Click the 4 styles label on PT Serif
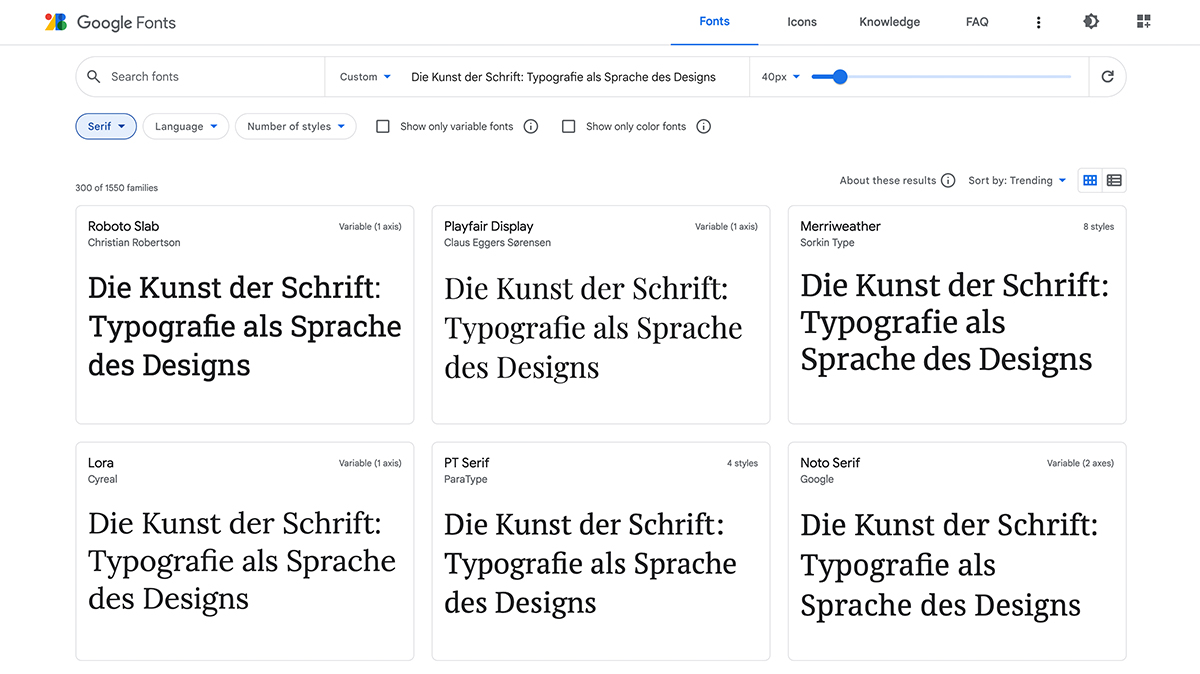Viewport: 1200px width, 674px height. pos(742,464)
